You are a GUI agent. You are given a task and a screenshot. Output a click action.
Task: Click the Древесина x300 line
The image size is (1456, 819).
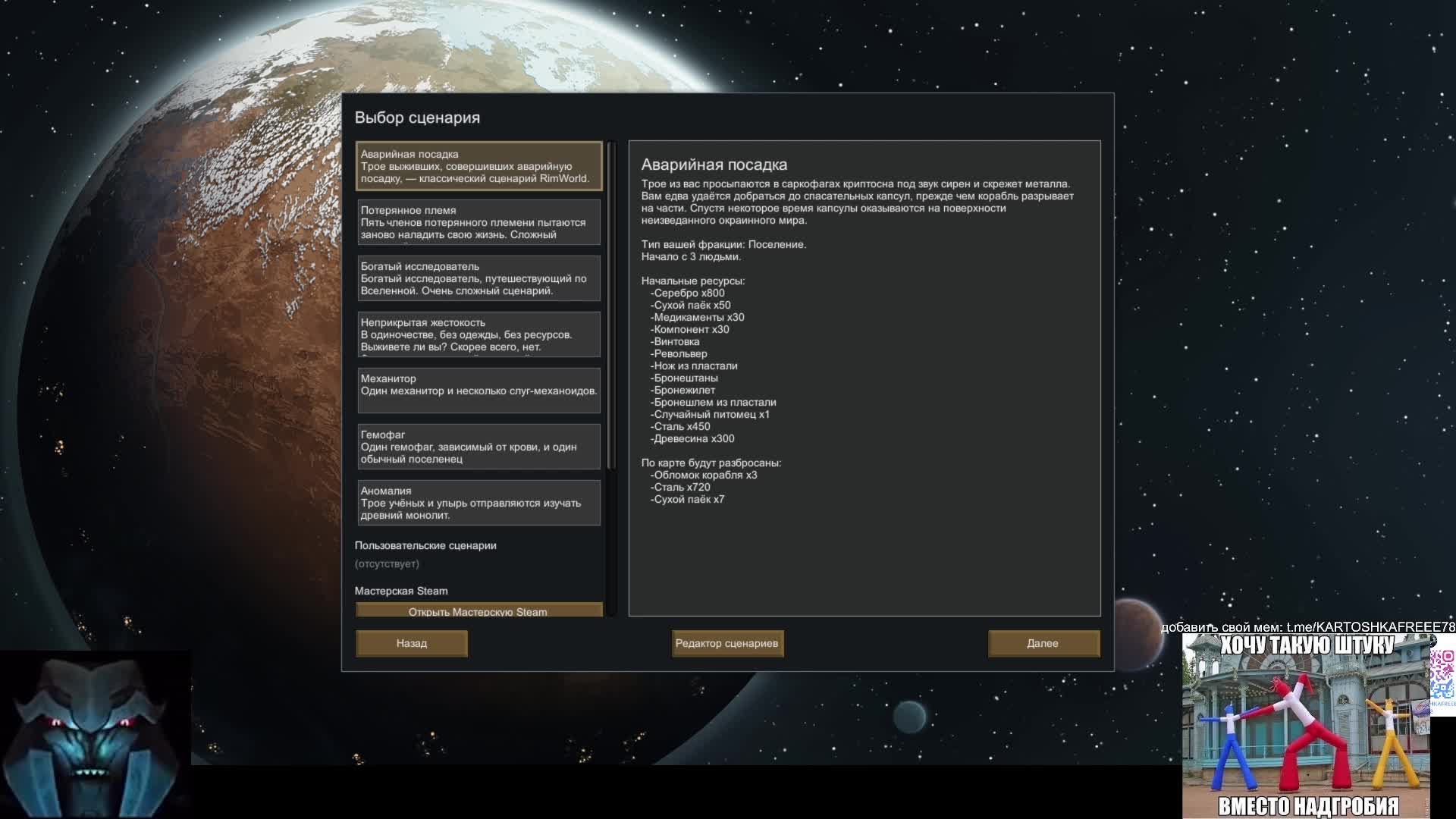click(x=692, y=438)
